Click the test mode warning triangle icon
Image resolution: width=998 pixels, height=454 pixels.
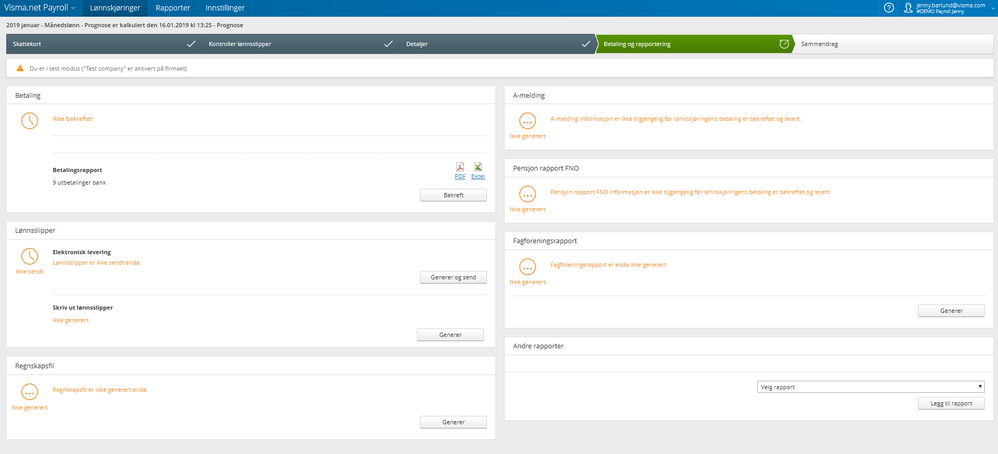(x=20, y=67)
